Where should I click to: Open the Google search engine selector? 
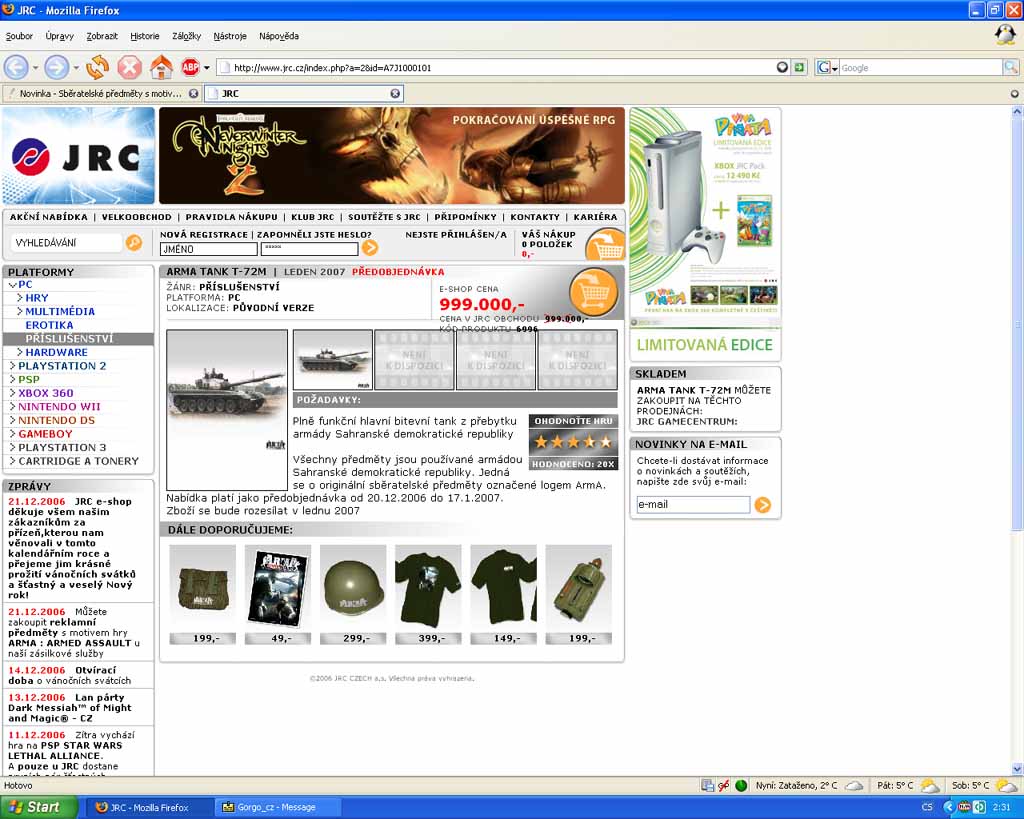pyautogui.click(x=827, y=67)
